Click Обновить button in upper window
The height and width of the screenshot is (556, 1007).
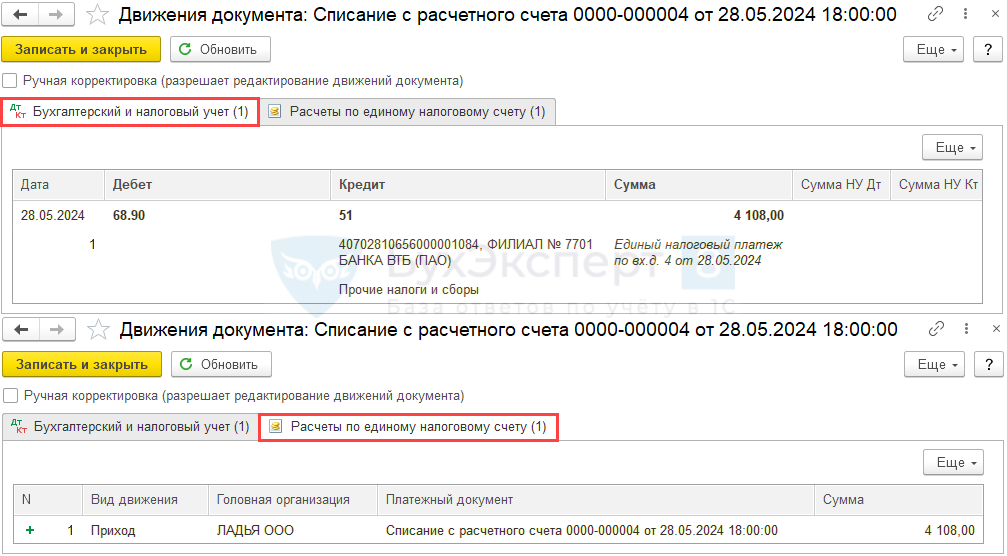click(220, 49)
